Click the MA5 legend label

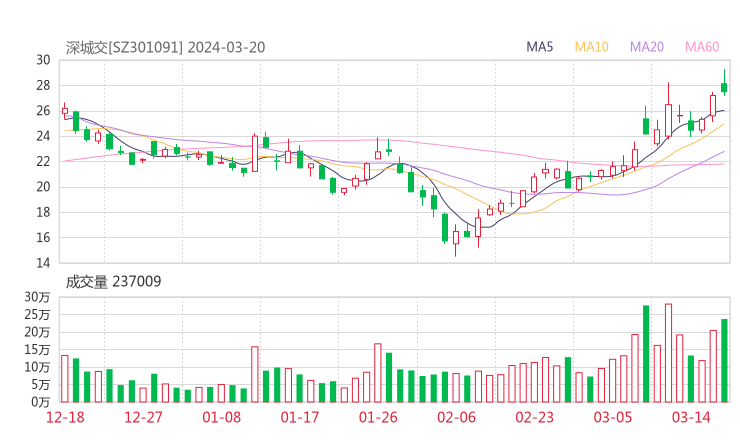[x=539, y=47]
